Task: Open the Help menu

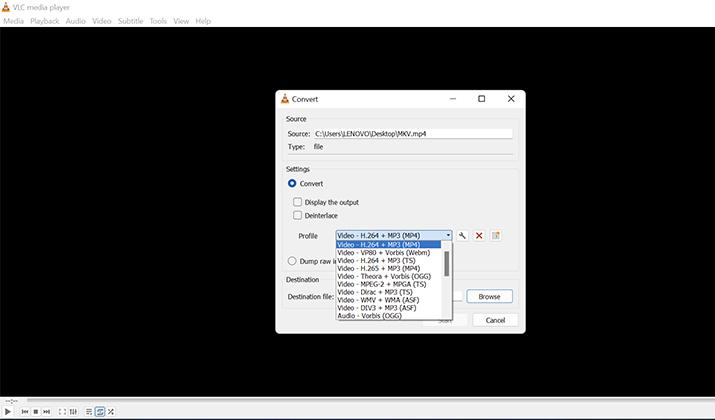Action: [203, 21]
